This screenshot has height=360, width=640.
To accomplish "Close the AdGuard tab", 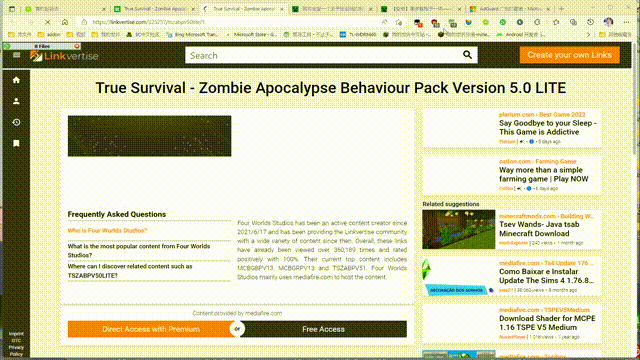I will 548,9.
